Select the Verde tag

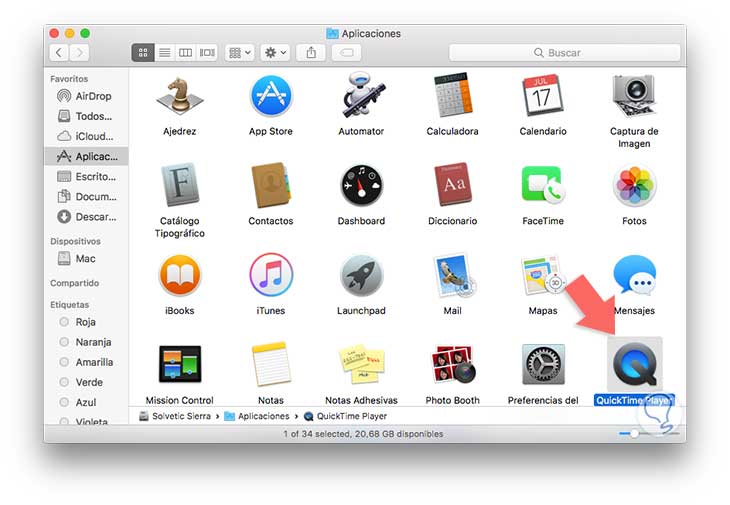pyautogui.click(x=86, y=382)
